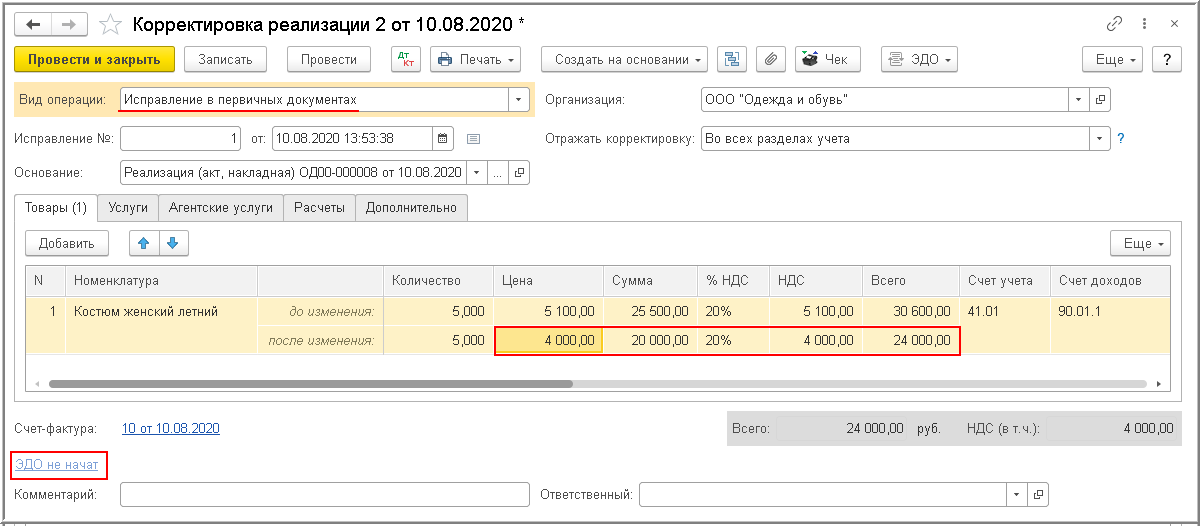Click Комментарий input field
Screen dimensions: 1200x526
(x=324, y=494)
